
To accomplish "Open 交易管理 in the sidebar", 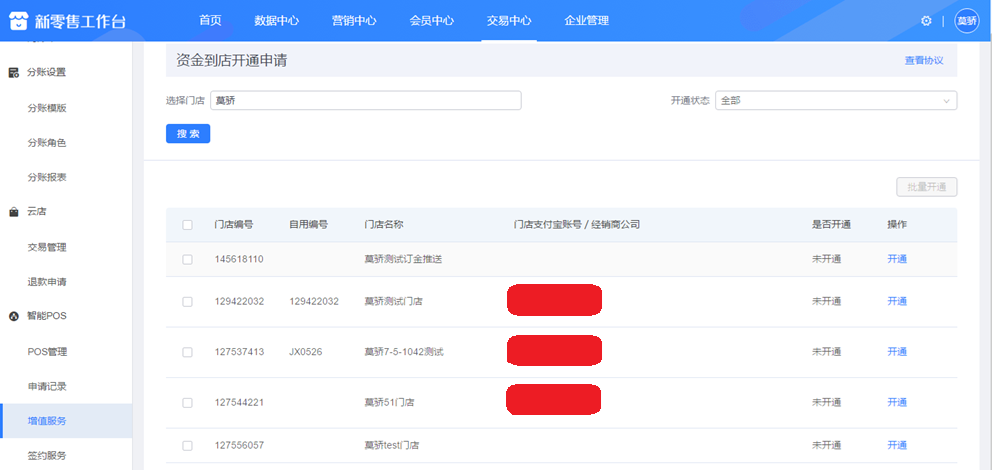I will (47, 247).
